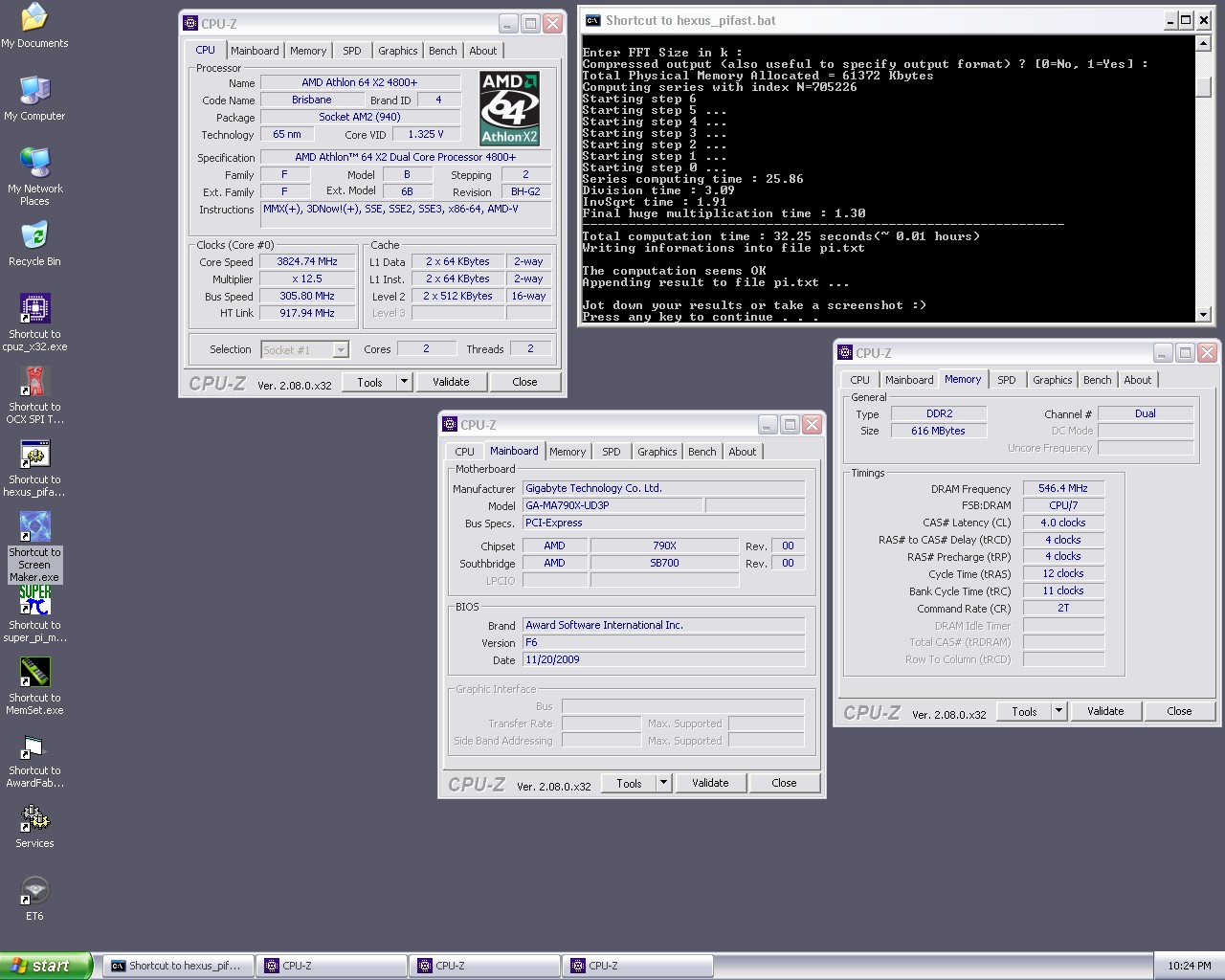
Task: Click scroll down arrow in command prompt
Action: (1203, 314)
